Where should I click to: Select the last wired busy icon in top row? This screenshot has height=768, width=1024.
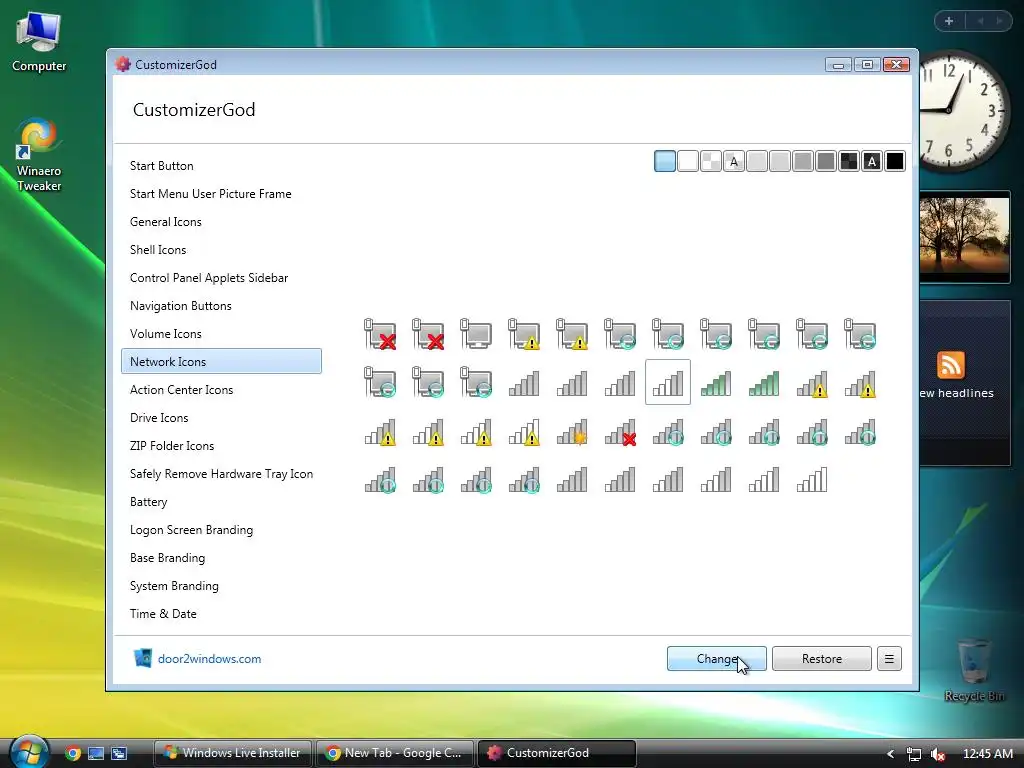pyautogui.click(x=859, y=334)
